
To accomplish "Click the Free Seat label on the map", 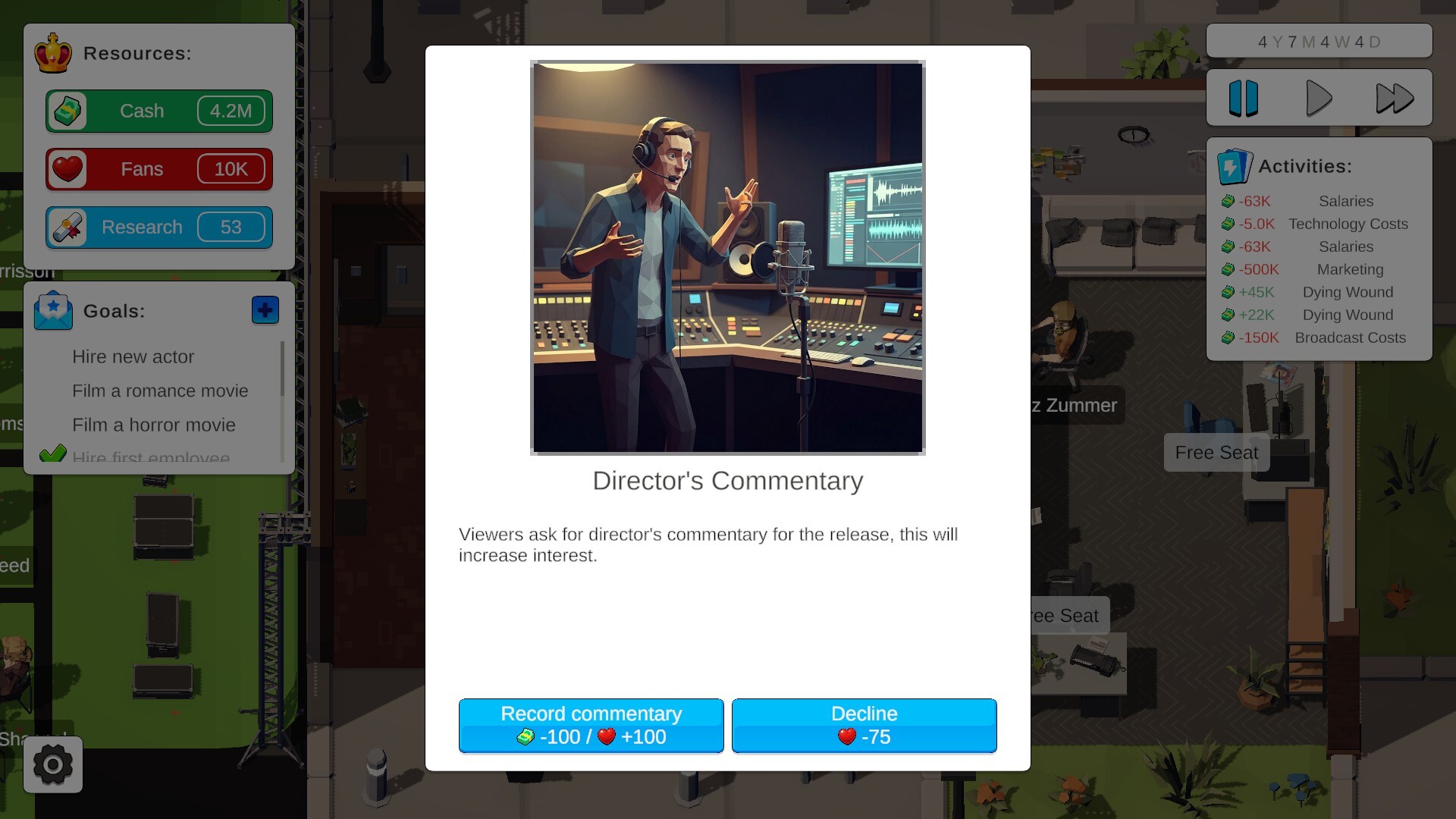I will [1216, 453].
